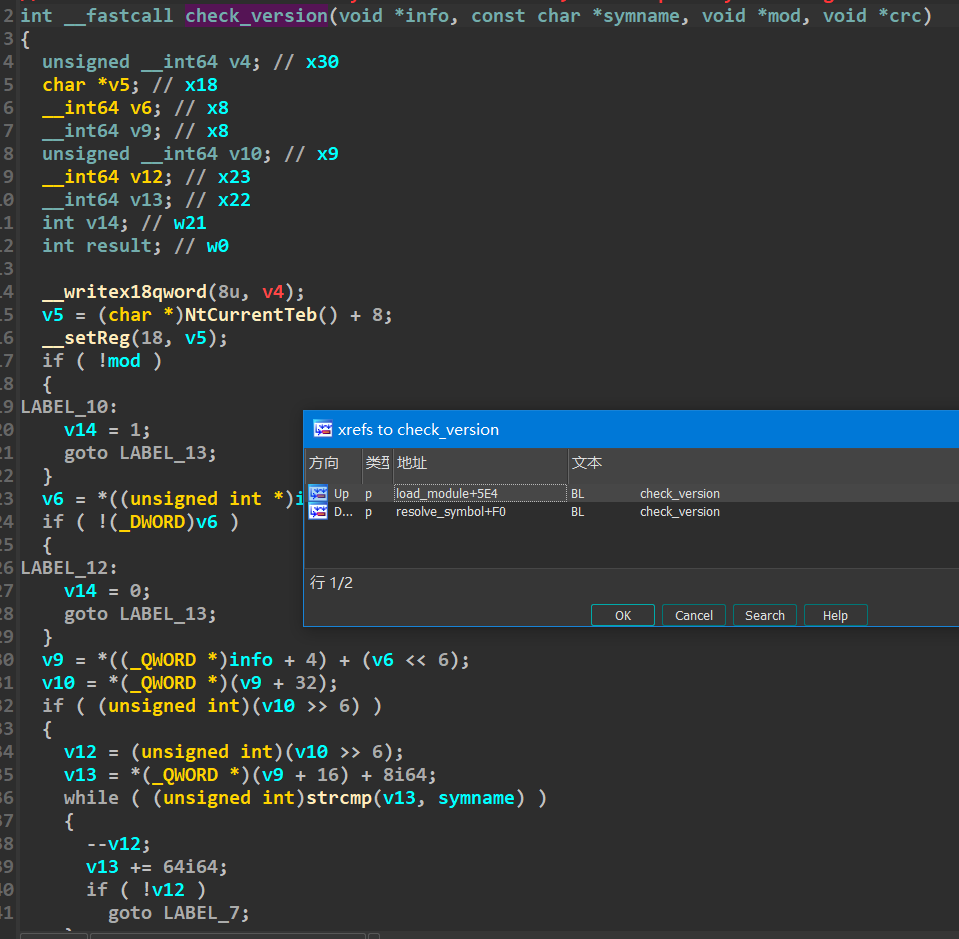Sort xrefs by the 文本 column header
This screenshot has width=959, height=939.
(587, 463)
